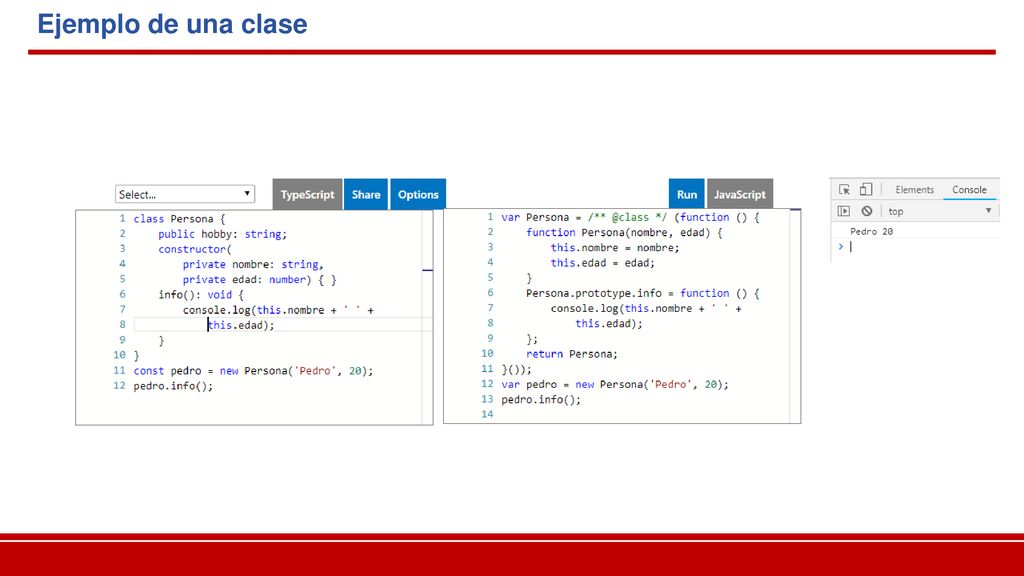Viewport: 1024px width, 576px height.
Task: Clear the console with the ban icon
Action: click(x=867, y=211)
